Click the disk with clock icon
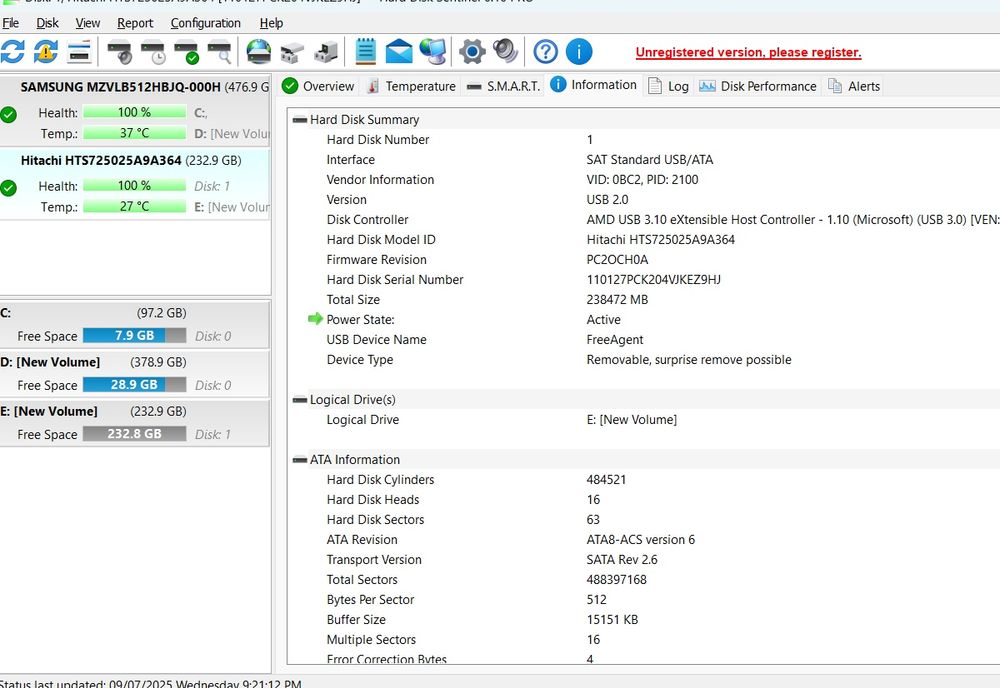The width and height of the screenshot is (1000, 688). [x=154, y=52]
